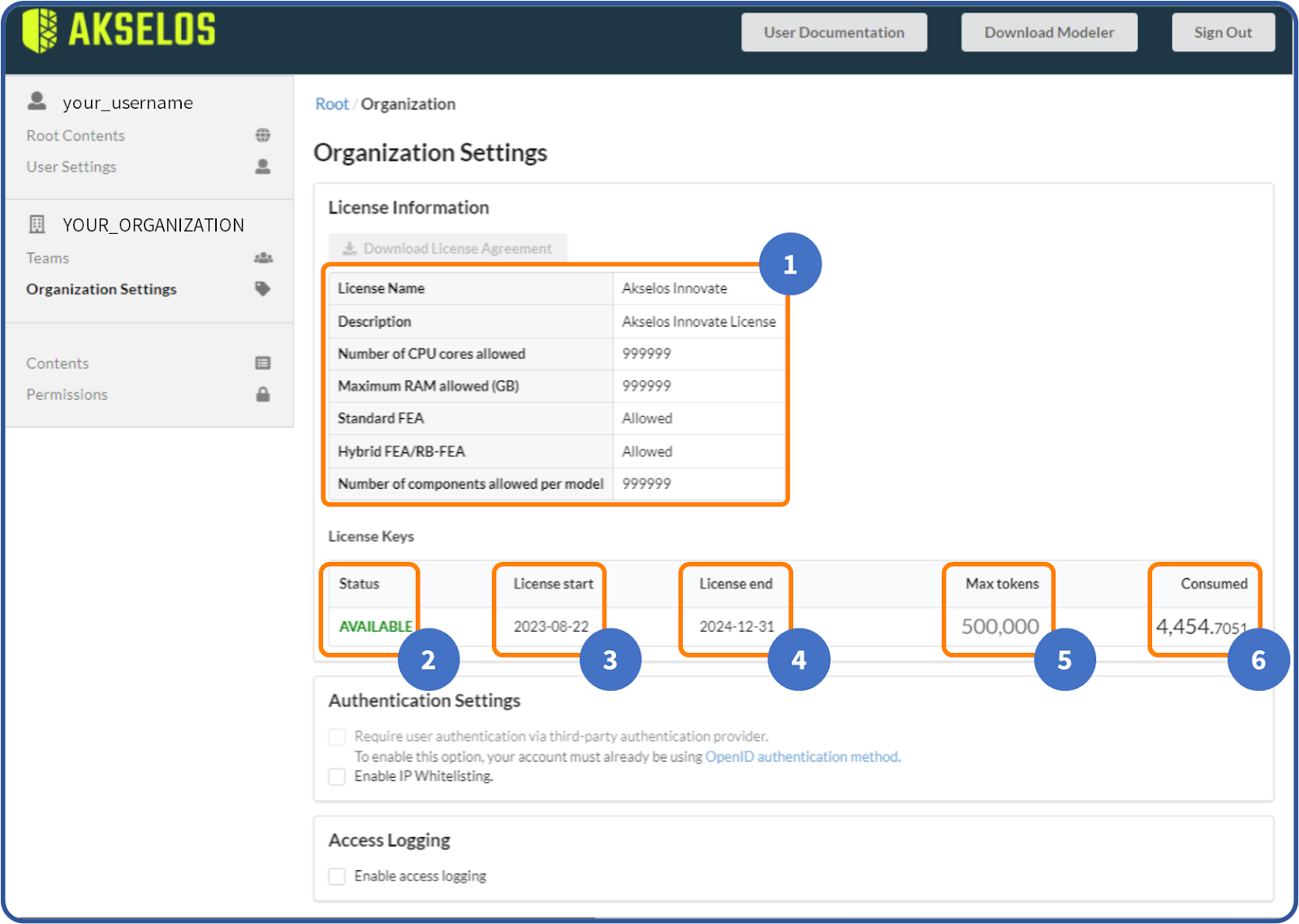Open Root Contents in the sidebar
Viewport: 1299px width, 924px height.
pyautogui.click(x=76, y=136)
